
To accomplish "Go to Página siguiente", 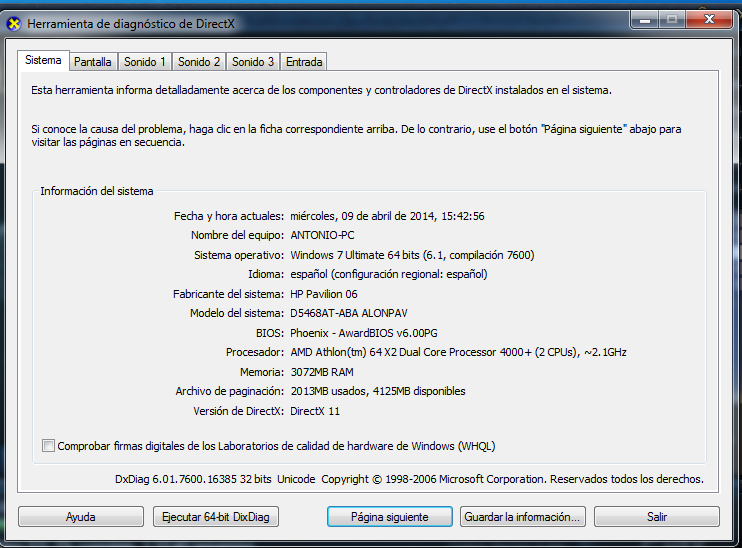I will point(389,517).
